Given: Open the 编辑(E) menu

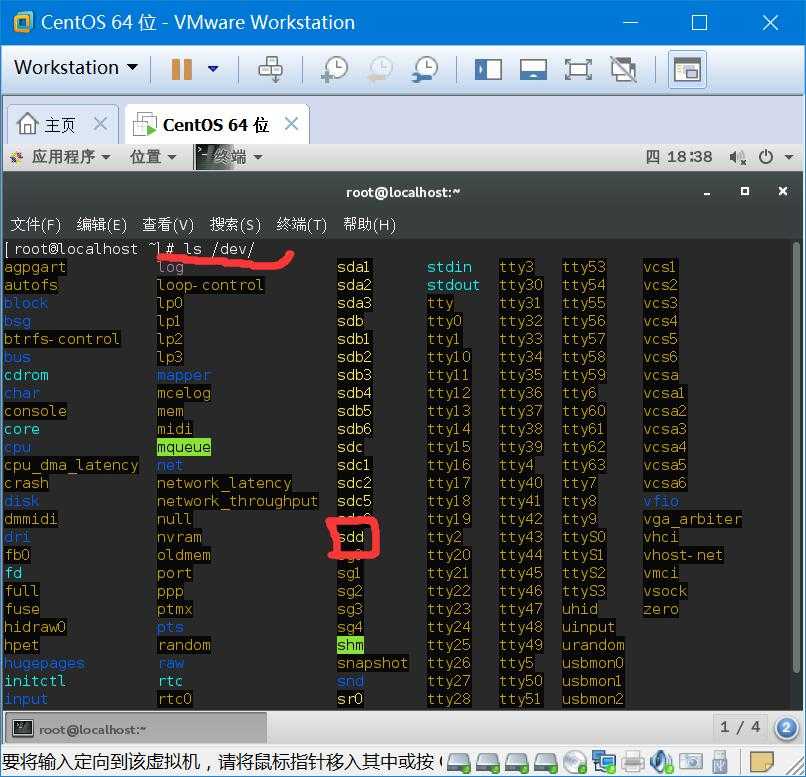Looking at the screenshot, I should (101, 225).
